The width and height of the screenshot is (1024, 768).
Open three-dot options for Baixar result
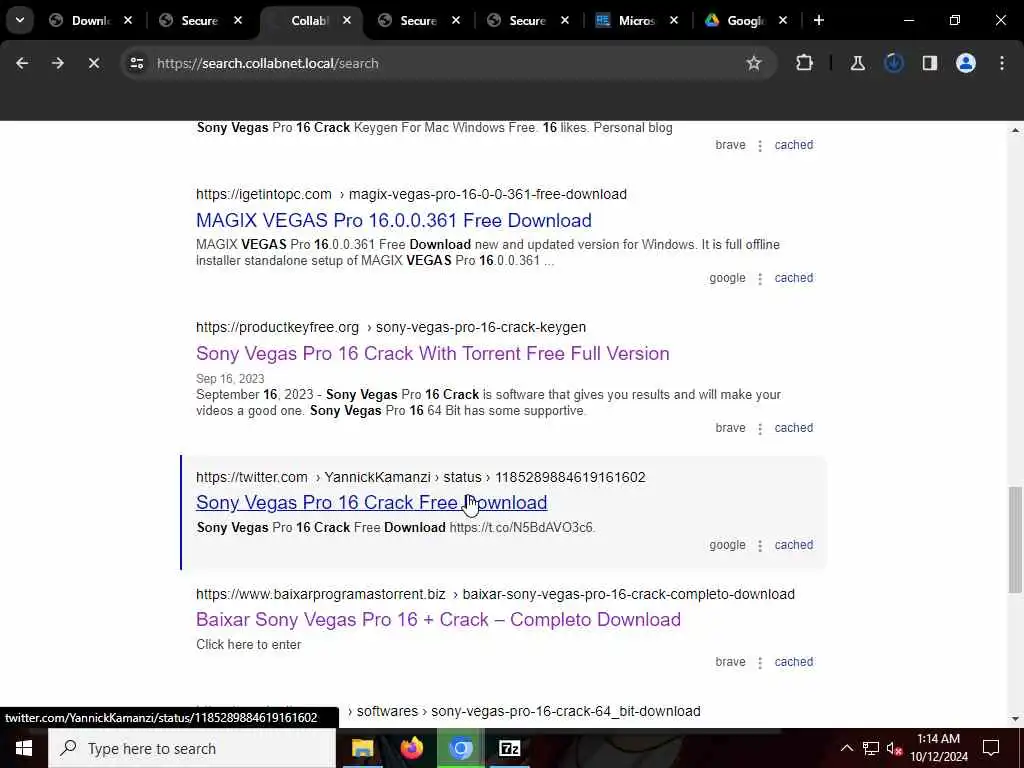[x=760, y=662]
